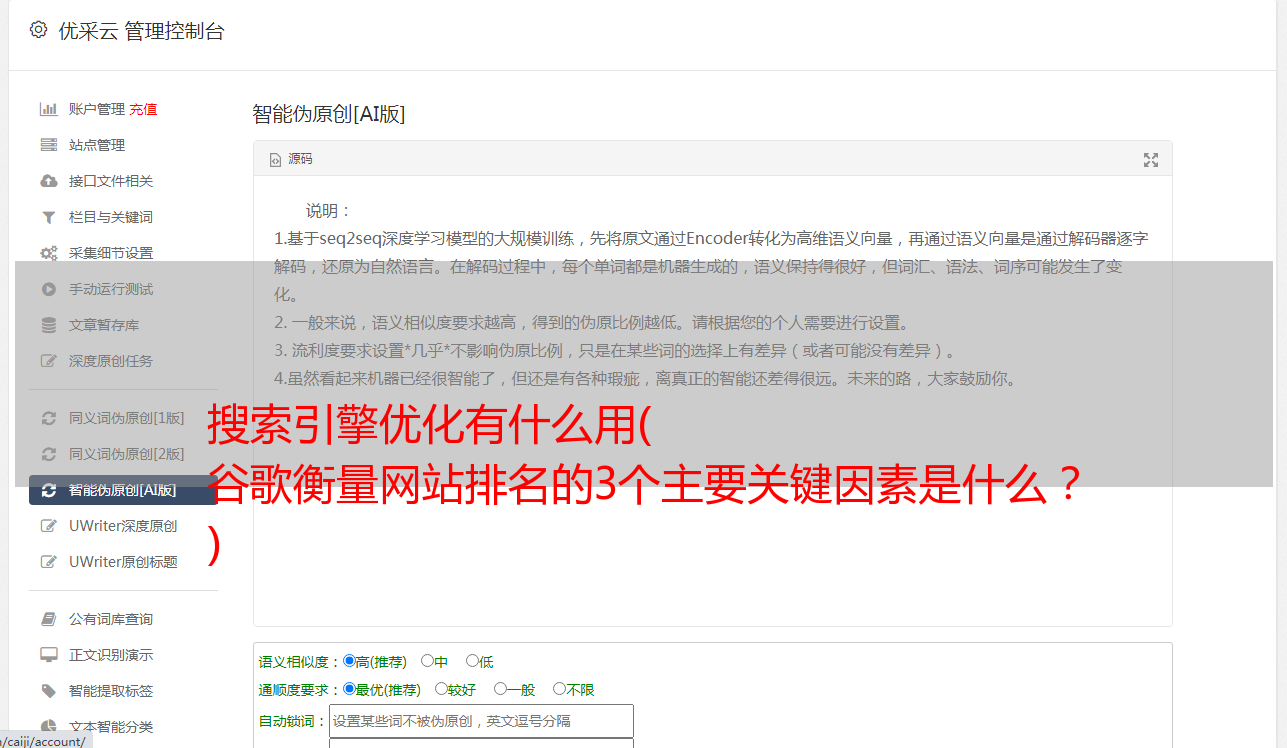Click the gears icon beside 采集细节设置
This screenshot has height=748, width=1287.
point(48,253)
